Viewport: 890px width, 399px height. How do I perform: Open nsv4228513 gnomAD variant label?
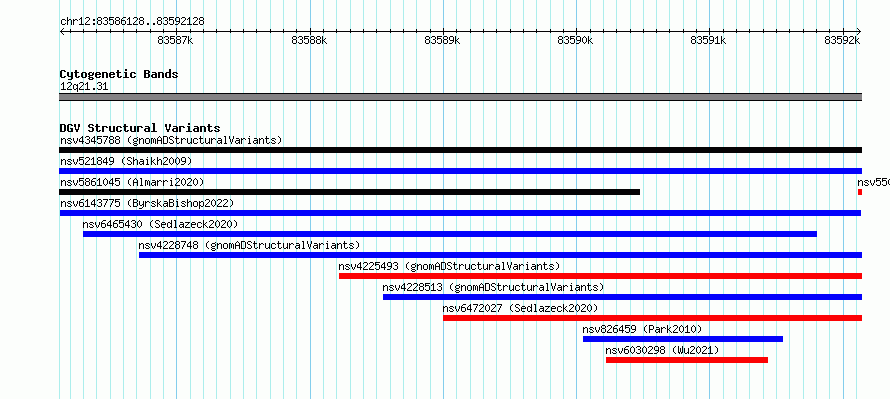coord(493,287)
